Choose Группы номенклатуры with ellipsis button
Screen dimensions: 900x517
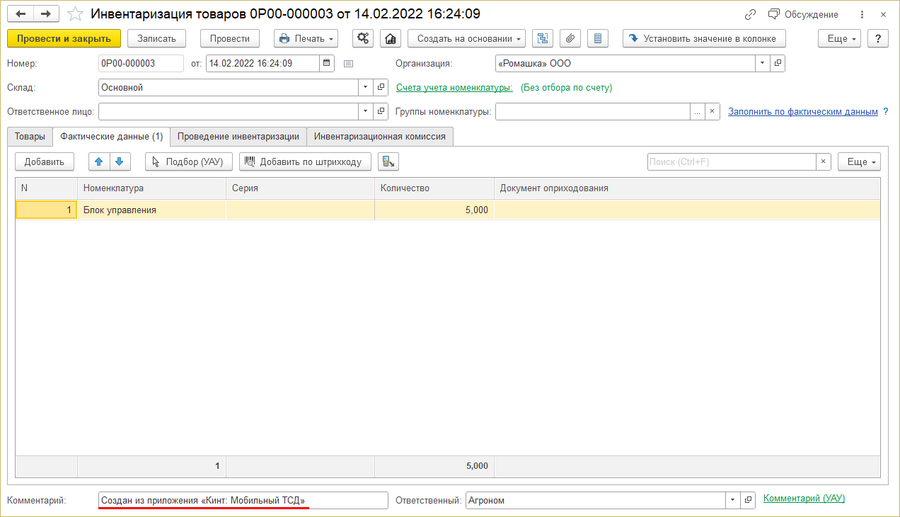pos(697,111)
